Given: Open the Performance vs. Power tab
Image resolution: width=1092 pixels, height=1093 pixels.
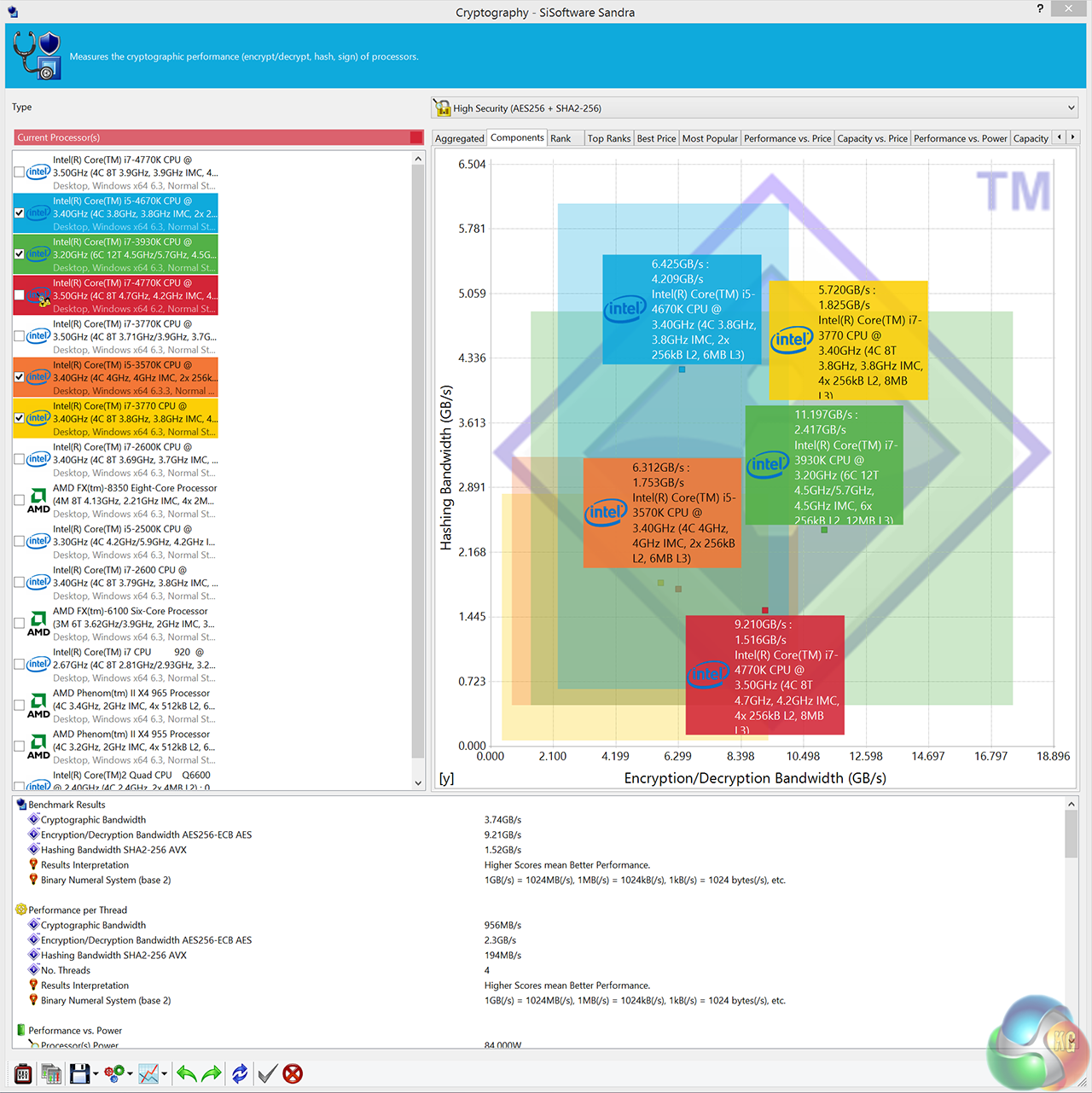Looking at the screenshot, I should (x=960, y=138).
